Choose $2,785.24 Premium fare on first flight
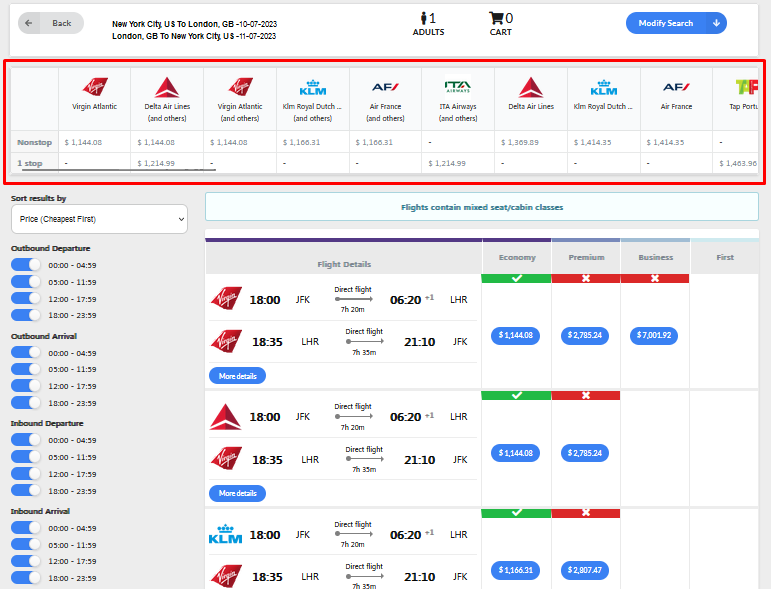771x589 pixels. 585,335
